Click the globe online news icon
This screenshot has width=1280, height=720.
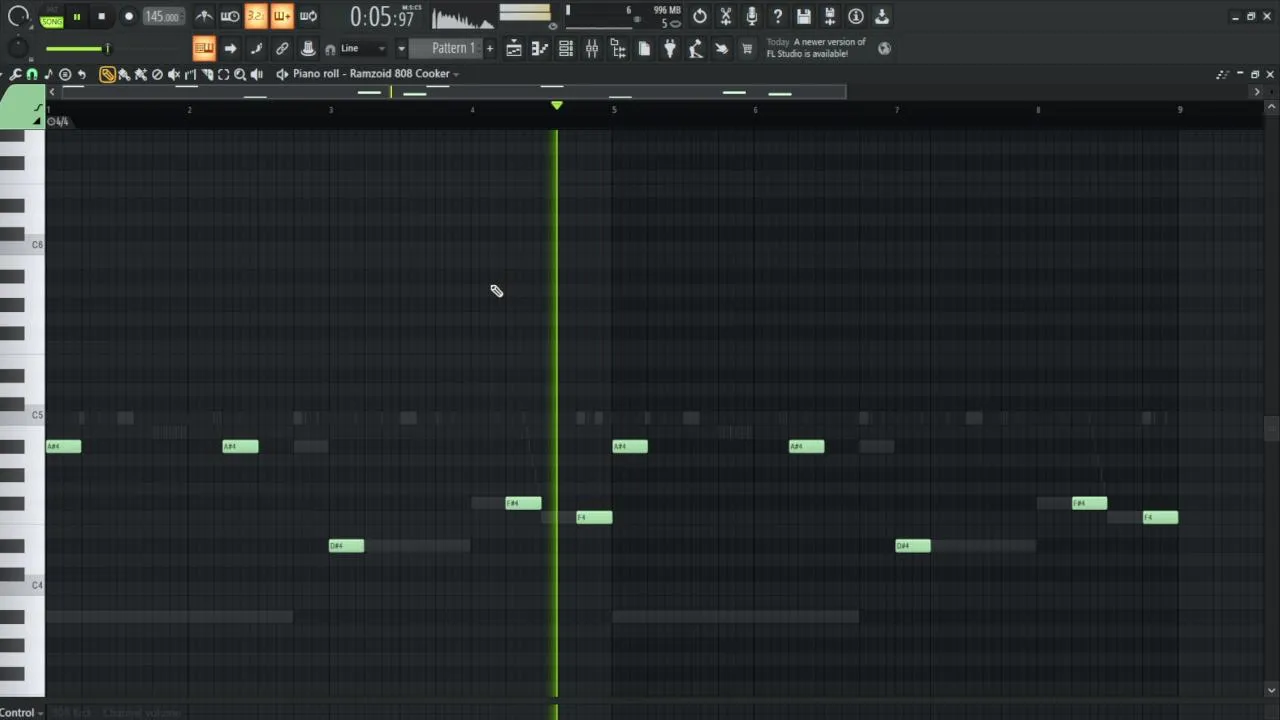(884, 48)
